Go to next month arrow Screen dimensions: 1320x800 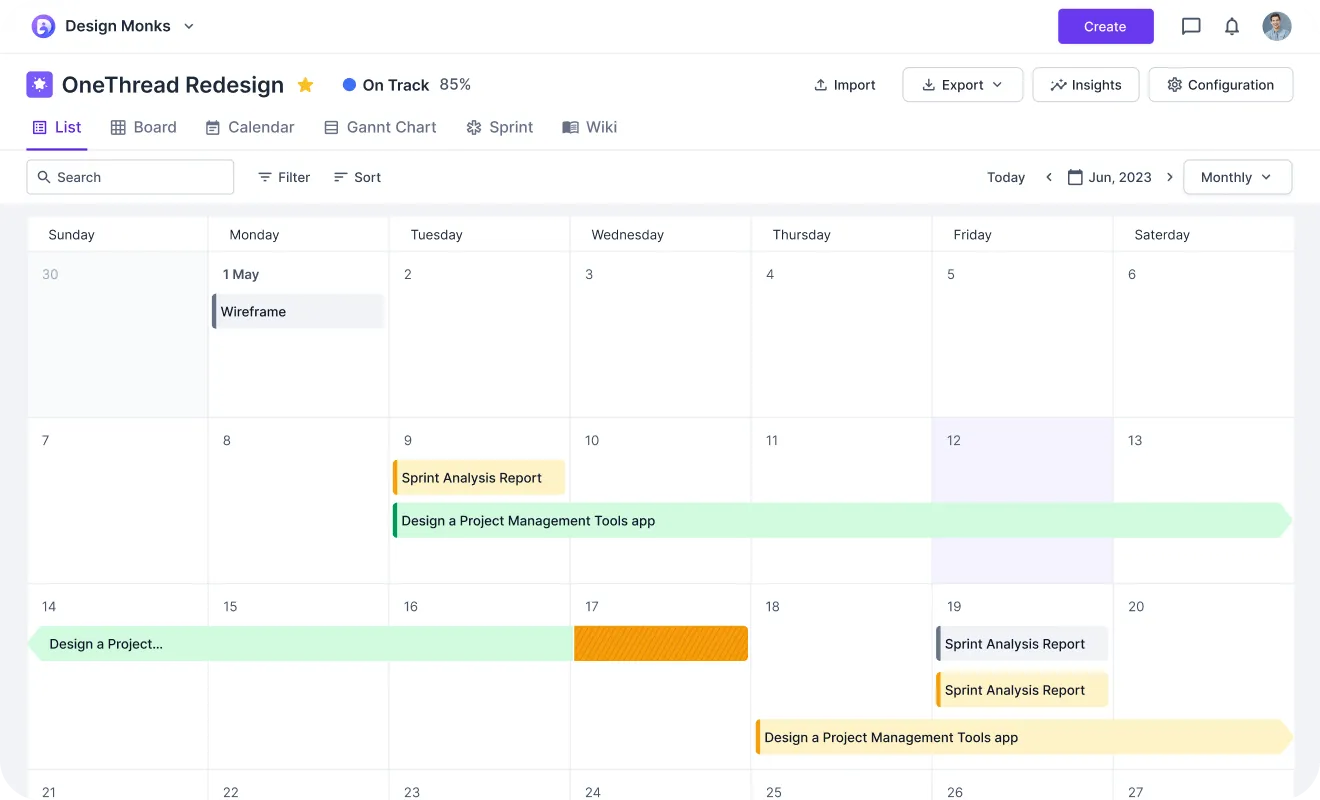(1170, 177)
